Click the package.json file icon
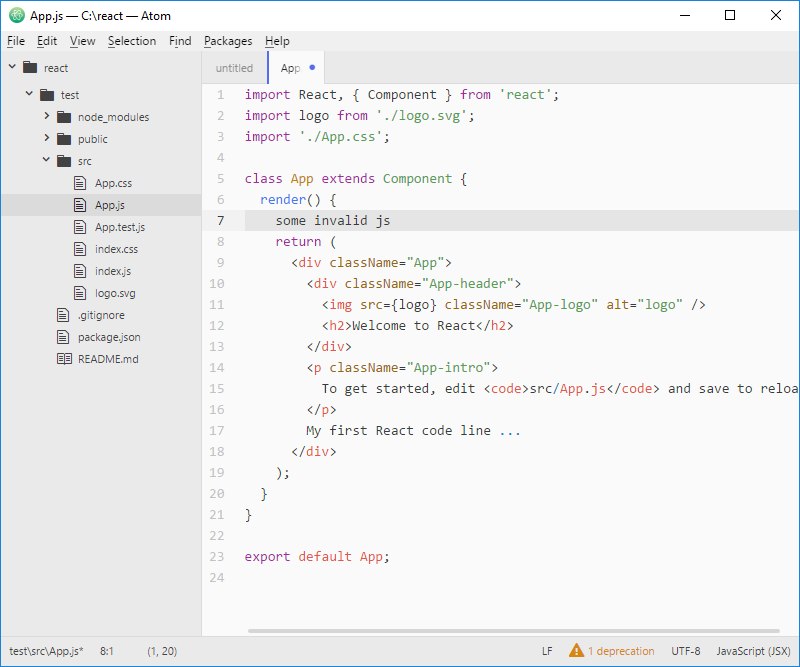Image resolution: width=800 pixels, height=667 pixels. click(64, 337)
